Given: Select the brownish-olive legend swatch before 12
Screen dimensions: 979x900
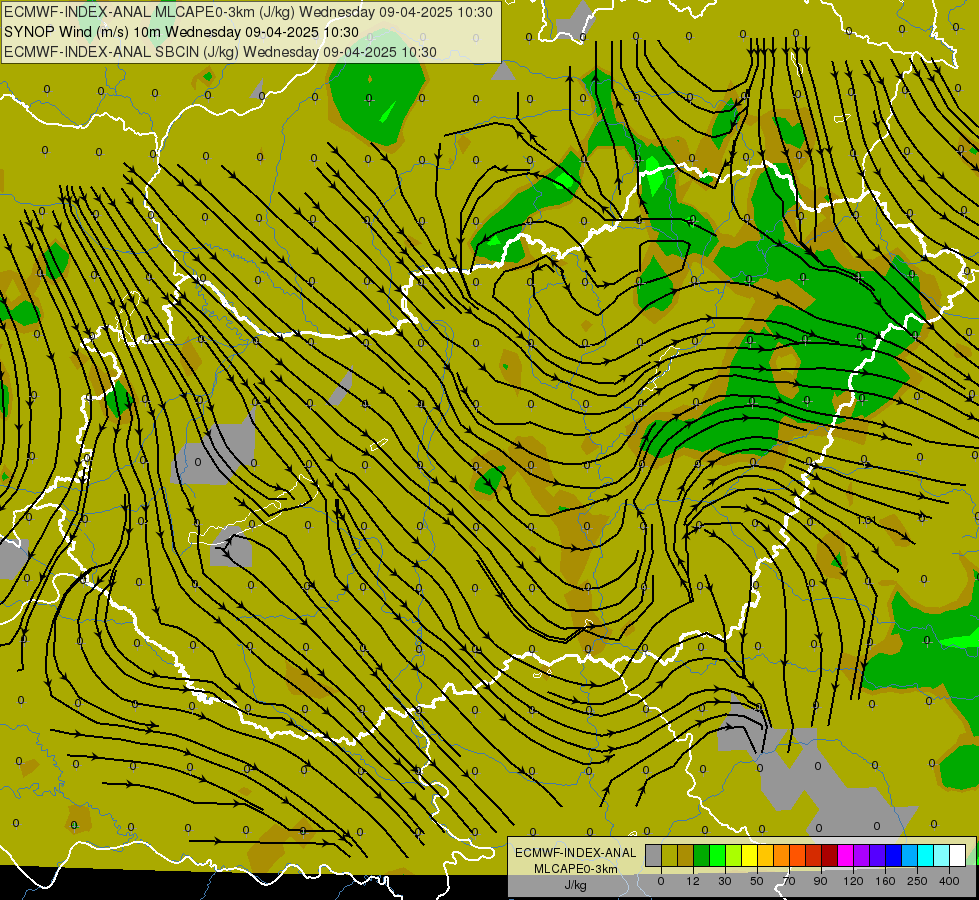Looking at the screenshot, I should coord(686,855).
